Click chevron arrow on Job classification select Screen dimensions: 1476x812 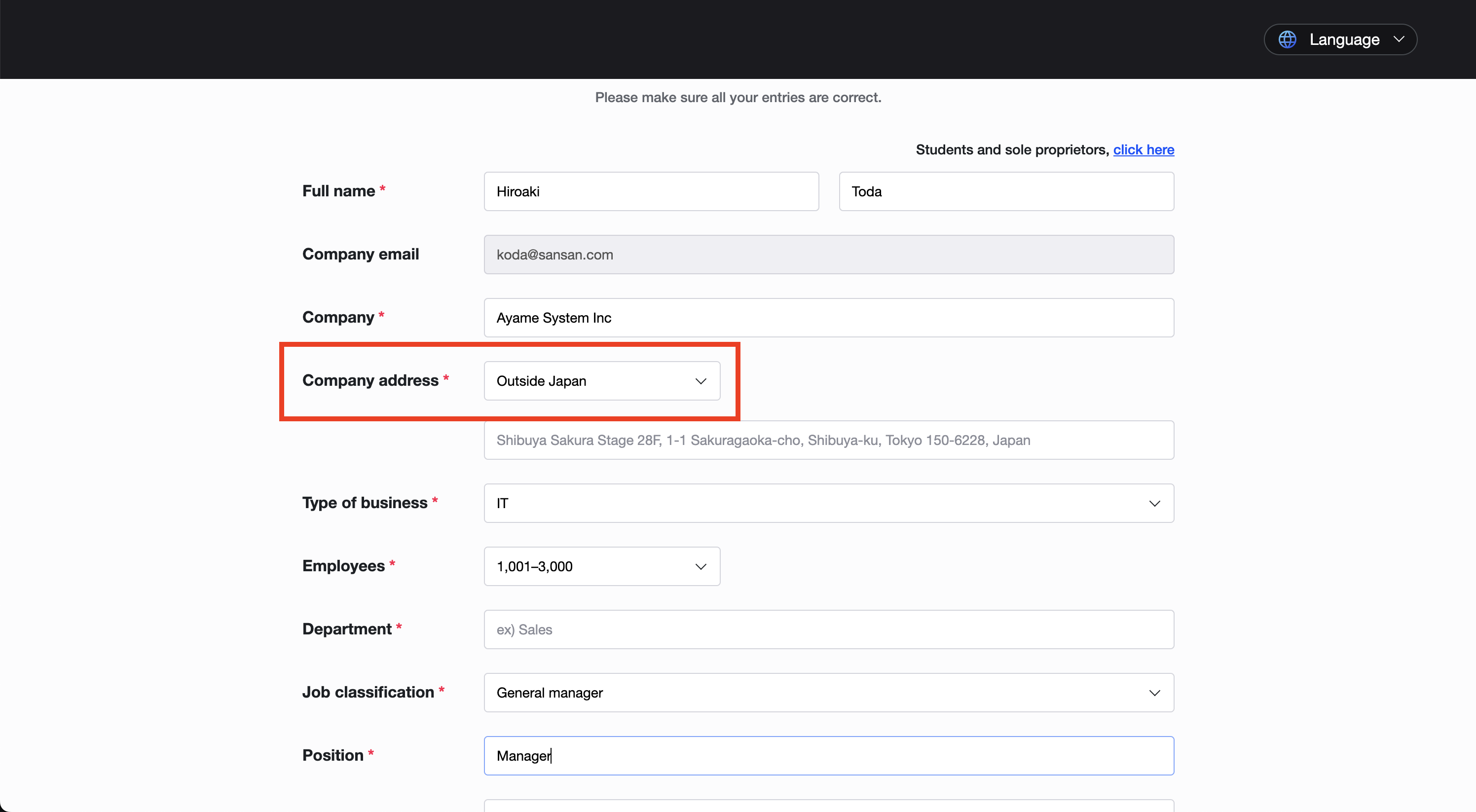[1154, 692]
